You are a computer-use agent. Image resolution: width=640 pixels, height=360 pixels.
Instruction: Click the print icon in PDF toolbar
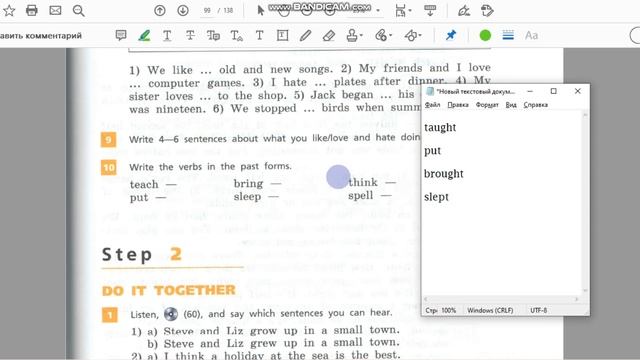[32, 11]
